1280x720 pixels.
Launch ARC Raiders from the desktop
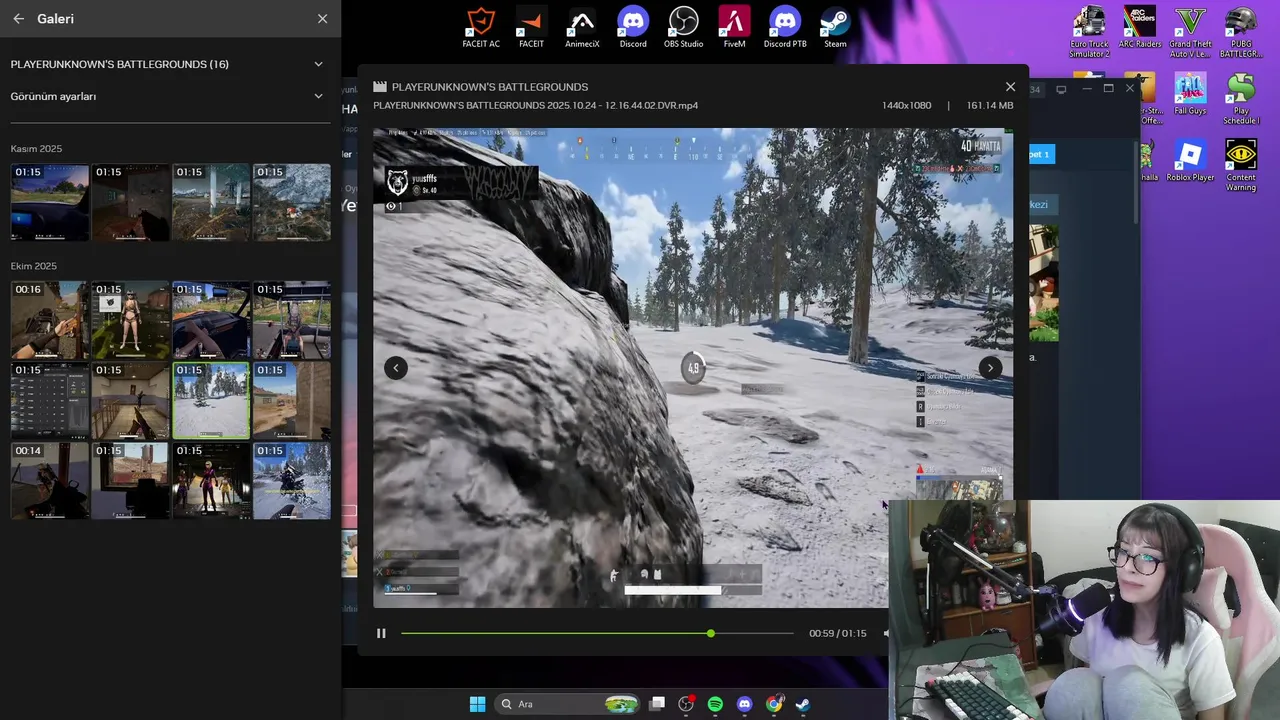click(1140, 27)
